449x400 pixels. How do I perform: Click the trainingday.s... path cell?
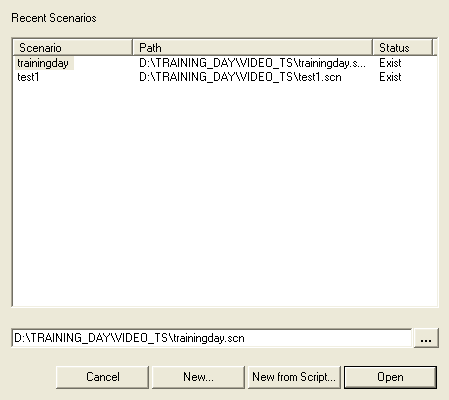(x=252, y=63)
